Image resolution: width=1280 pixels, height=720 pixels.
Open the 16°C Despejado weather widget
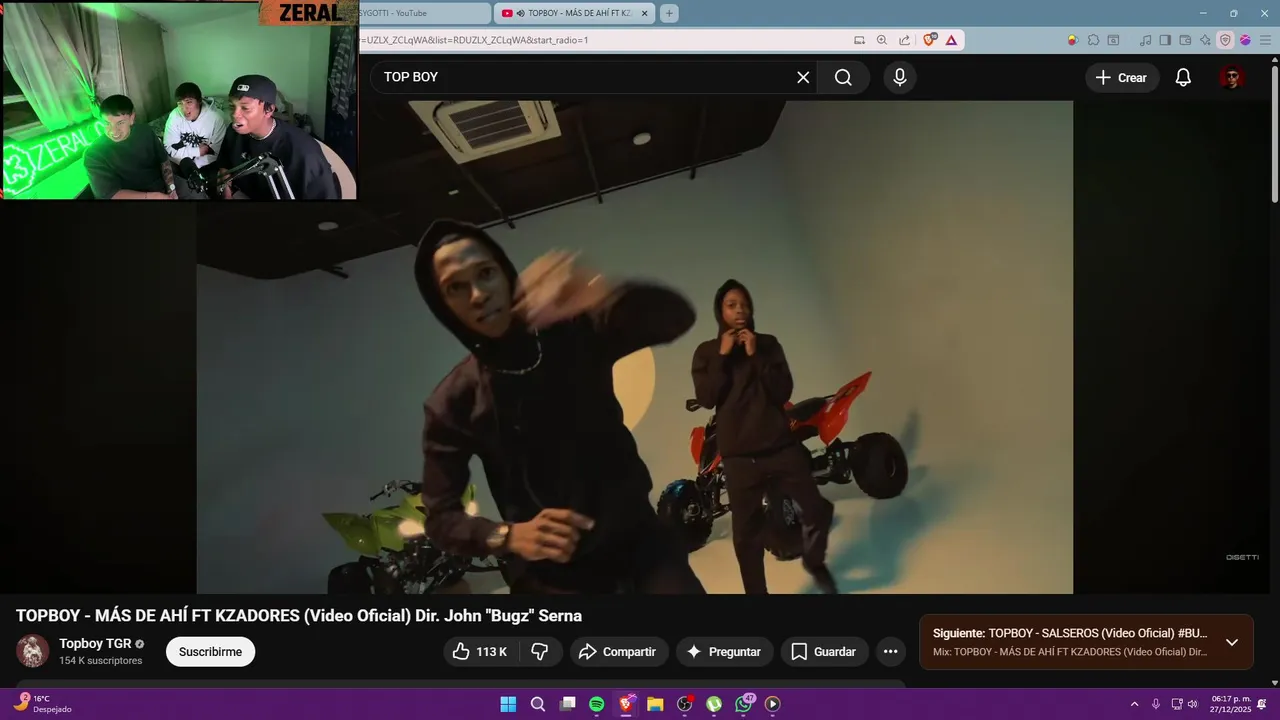[x=42, y=704]
